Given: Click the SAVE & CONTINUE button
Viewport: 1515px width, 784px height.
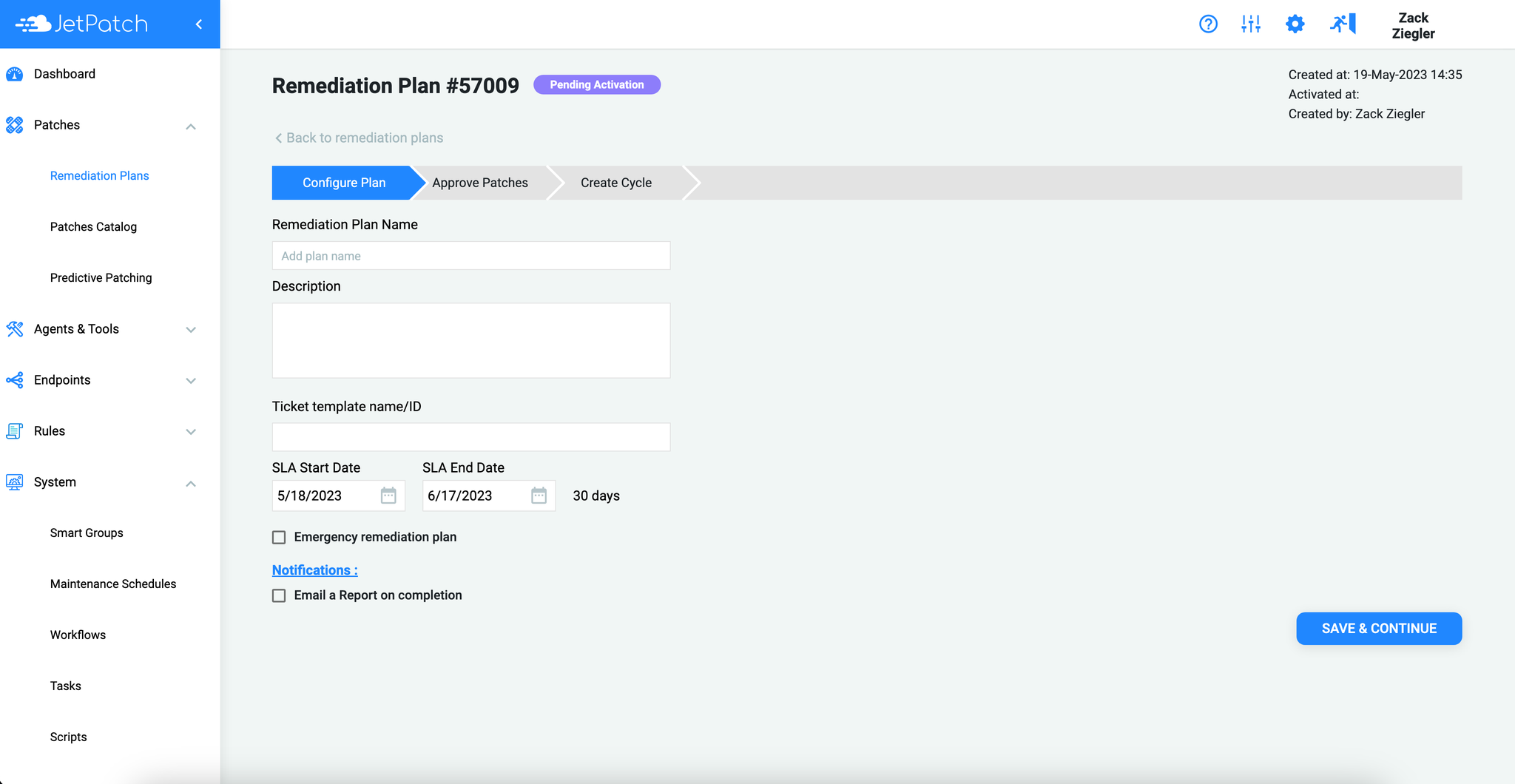Looking at the screenshot, I should pos(1378,628).
